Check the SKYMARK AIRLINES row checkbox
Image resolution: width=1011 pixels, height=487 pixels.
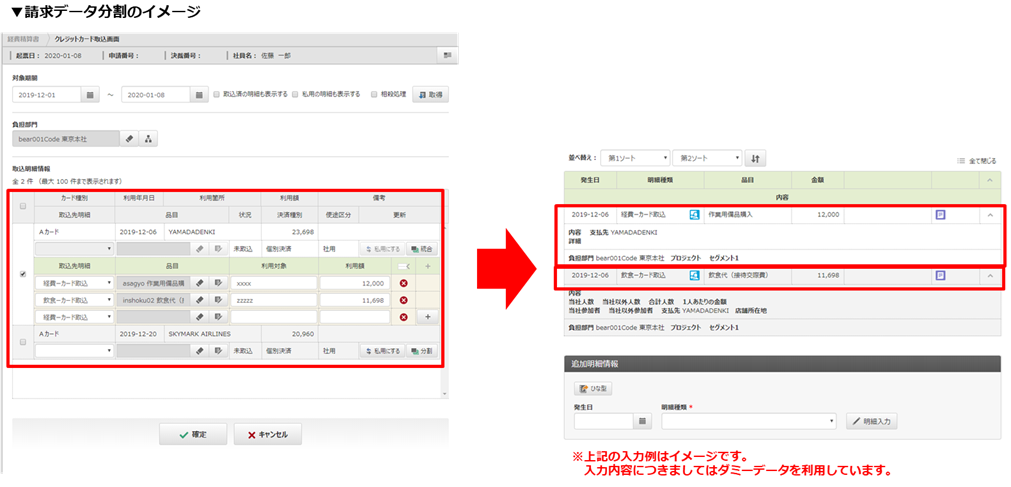pos(23,342)
